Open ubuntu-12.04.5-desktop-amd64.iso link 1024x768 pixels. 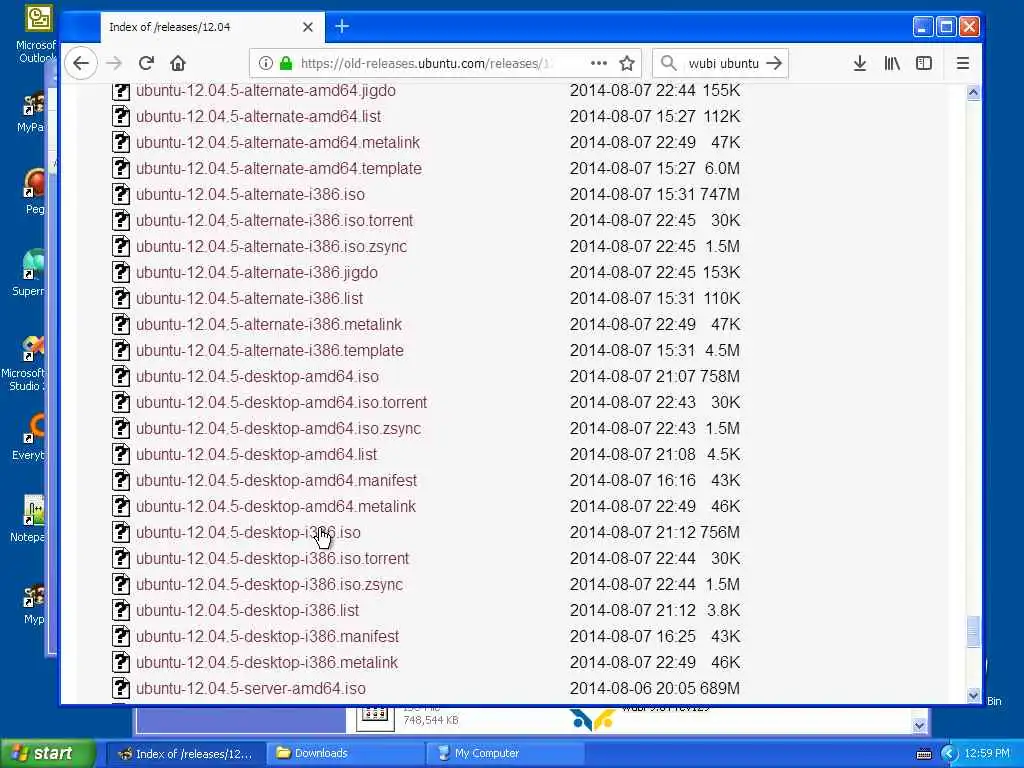pyautogui.click(x=257, y=377)
